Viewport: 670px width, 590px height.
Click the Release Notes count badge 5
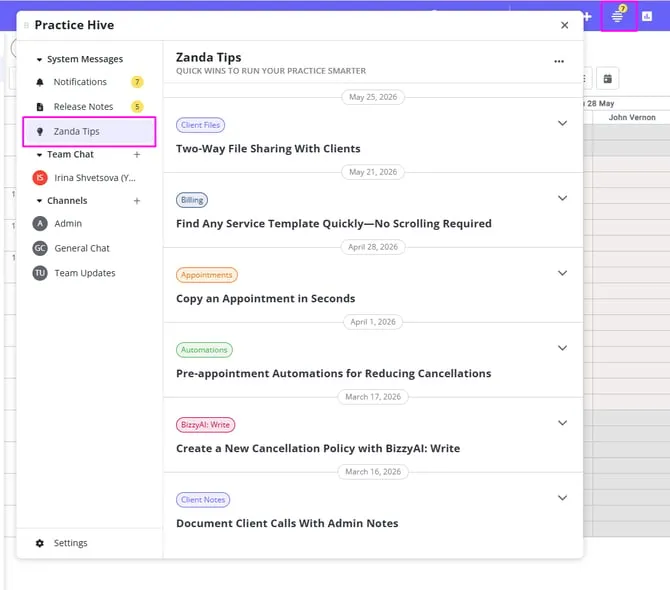(137, 107)
